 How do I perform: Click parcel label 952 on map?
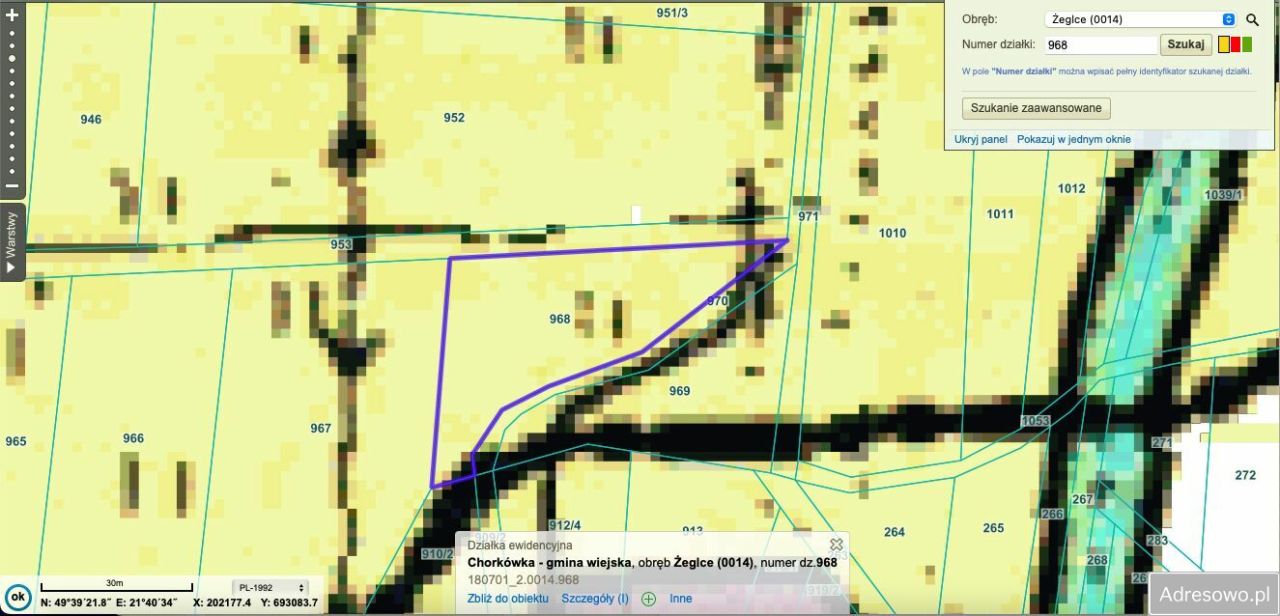(454, 117)
